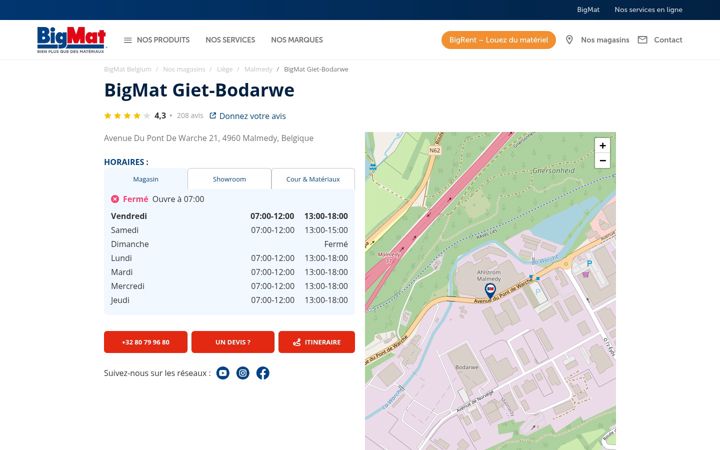Click the Jeudi hours row
This screenshot has width=720, height=450.
(x=229, y=300)
